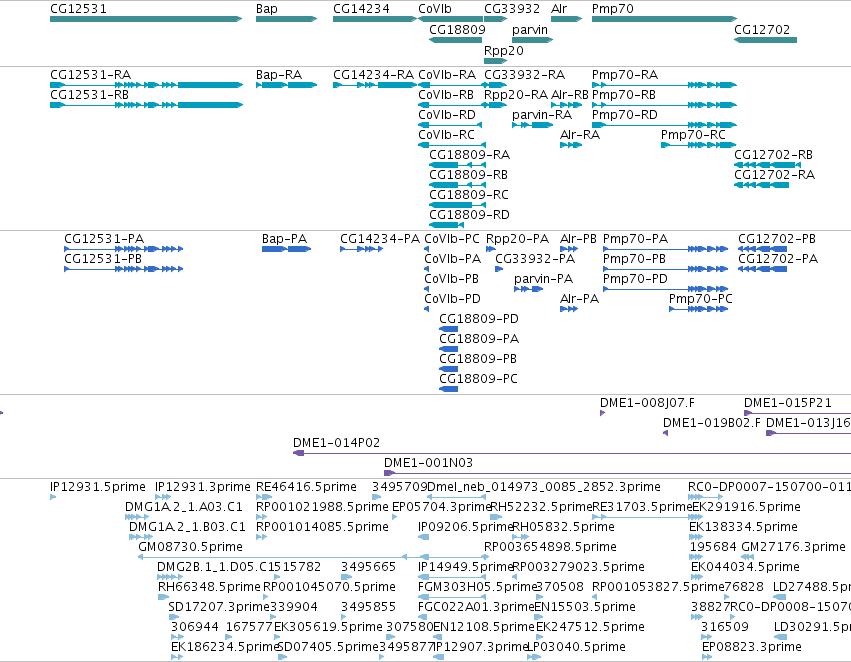
Task: Click the Bap gene label
Action: tap(266, 9)
